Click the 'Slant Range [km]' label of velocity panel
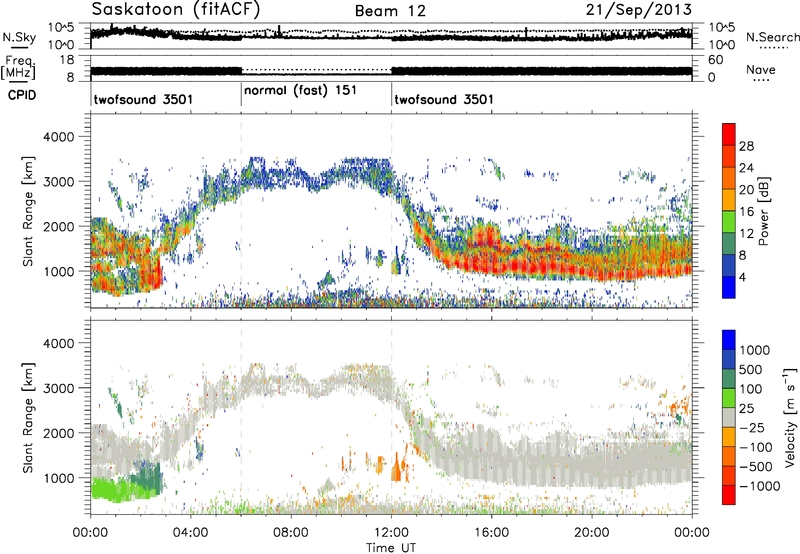 (x=28, y=418)
